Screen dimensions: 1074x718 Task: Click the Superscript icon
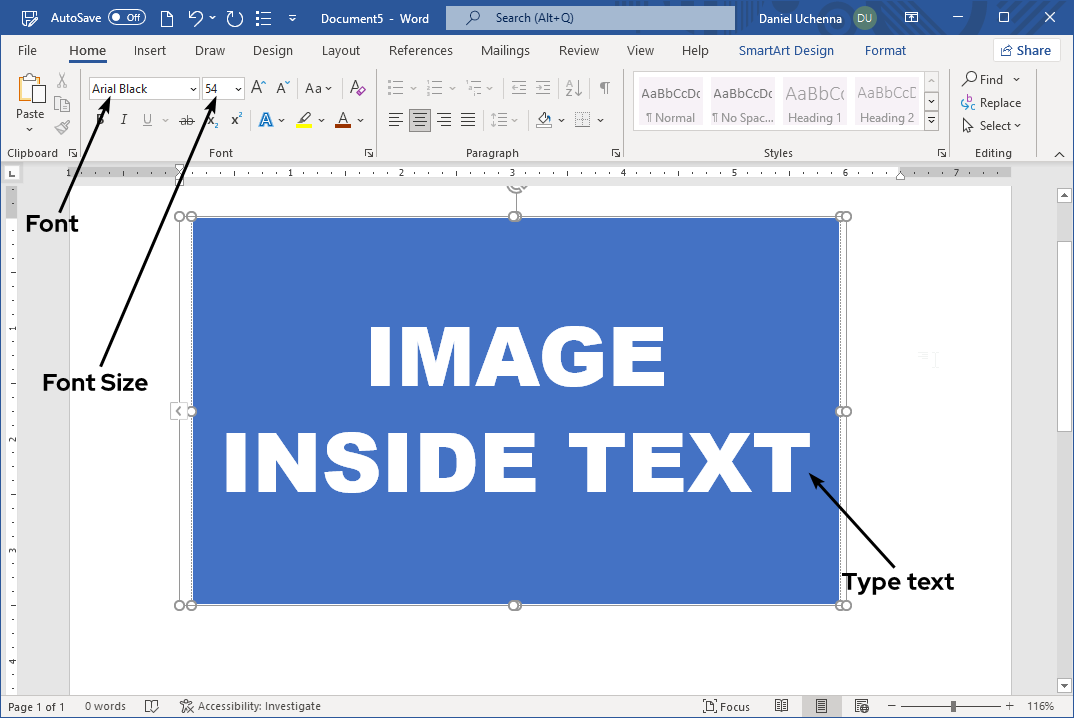tap(234, 120)
